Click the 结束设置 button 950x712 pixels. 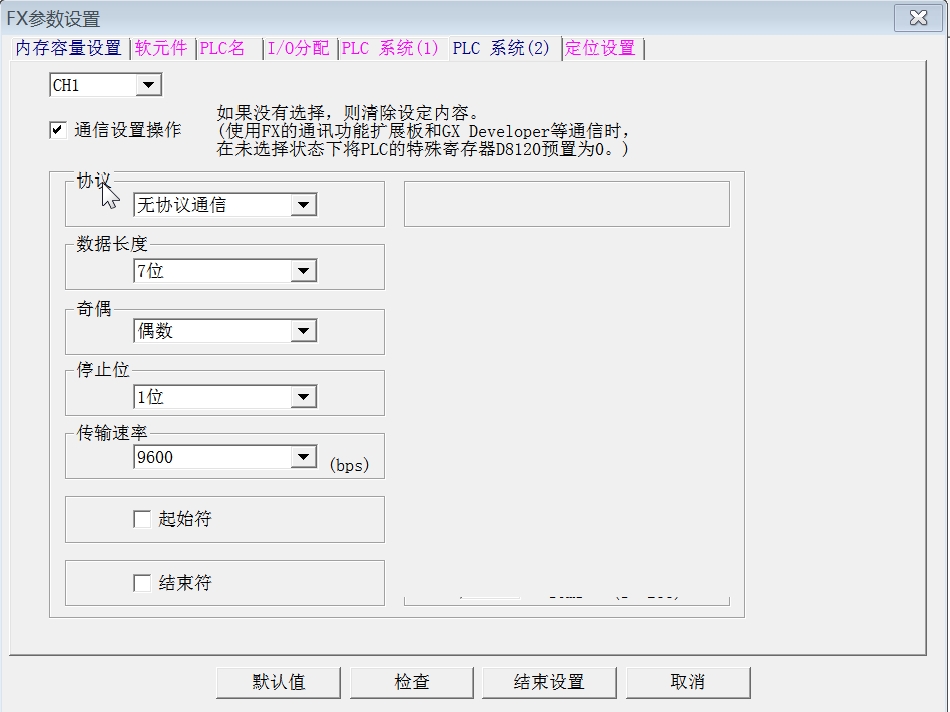[549, 682]
